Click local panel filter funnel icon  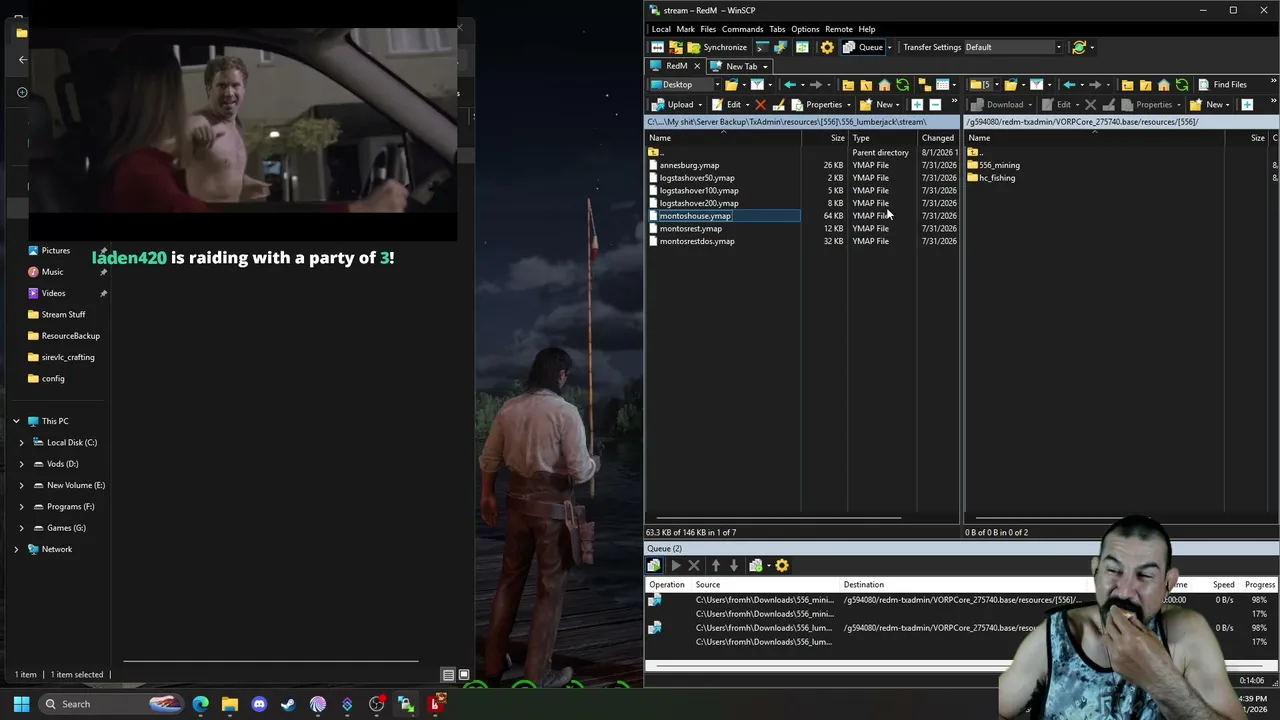tap(757, 85)
